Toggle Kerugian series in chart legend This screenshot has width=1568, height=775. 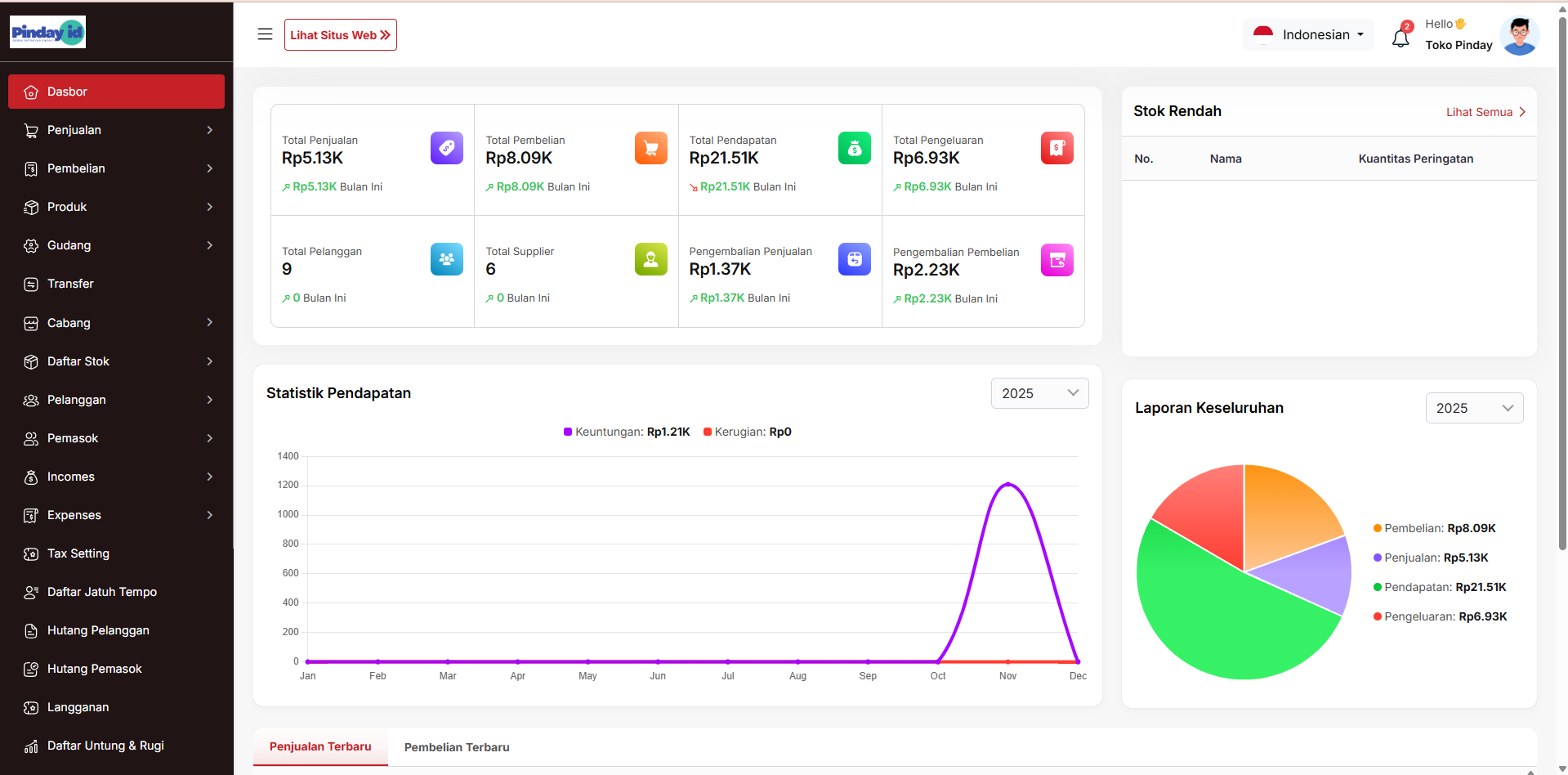[x=748, y=432]
